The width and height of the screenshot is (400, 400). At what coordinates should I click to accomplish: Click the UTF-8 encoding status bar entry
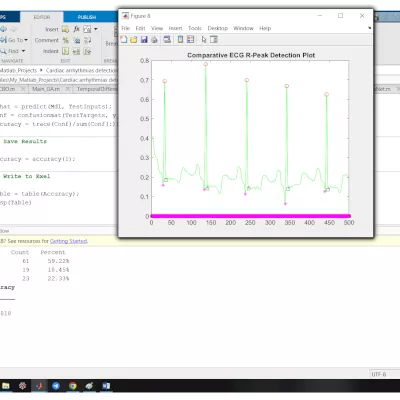tap(379, 374)
